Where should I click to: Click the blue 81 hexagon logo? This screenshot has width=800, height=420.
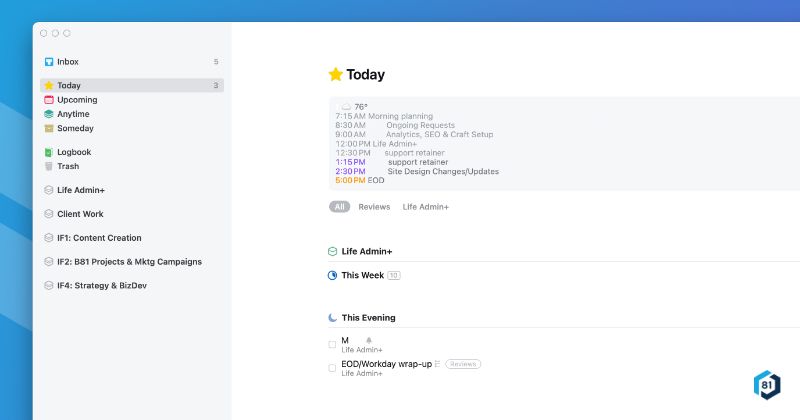pos(767,387)
